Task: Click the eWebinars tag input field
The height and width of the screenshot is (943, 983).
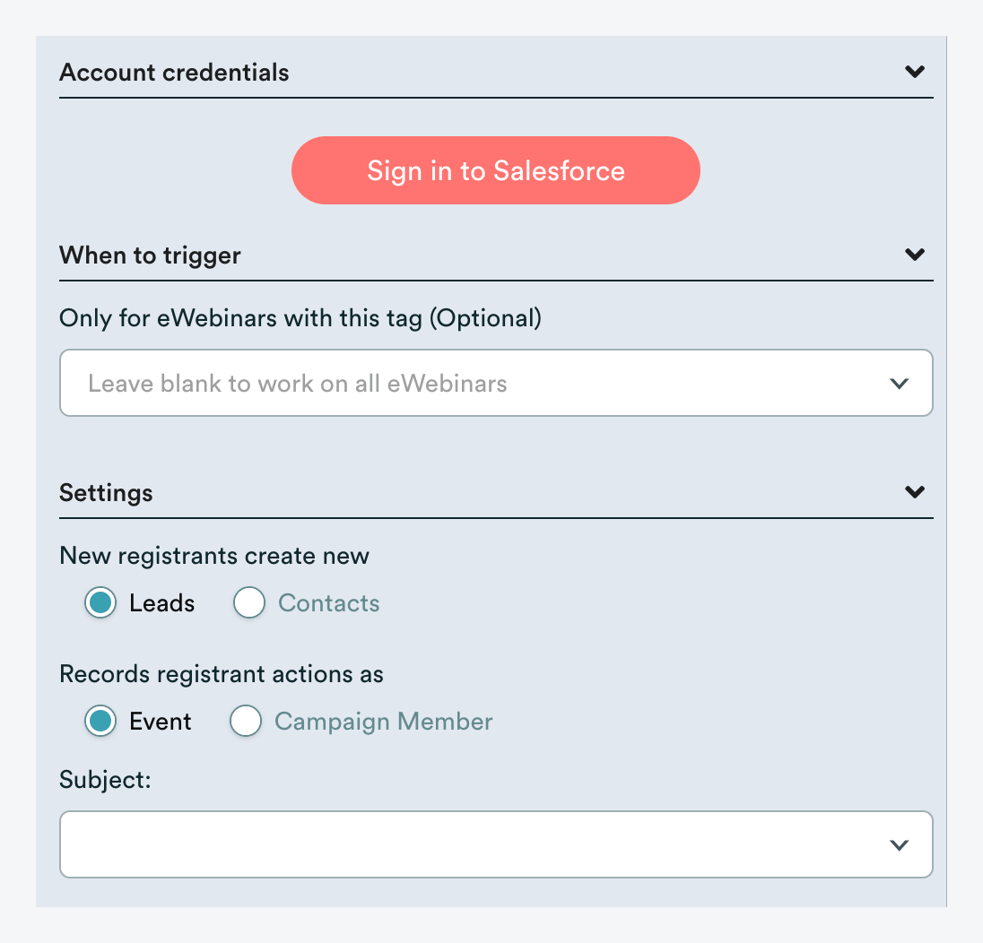Action: coord(400,383)
